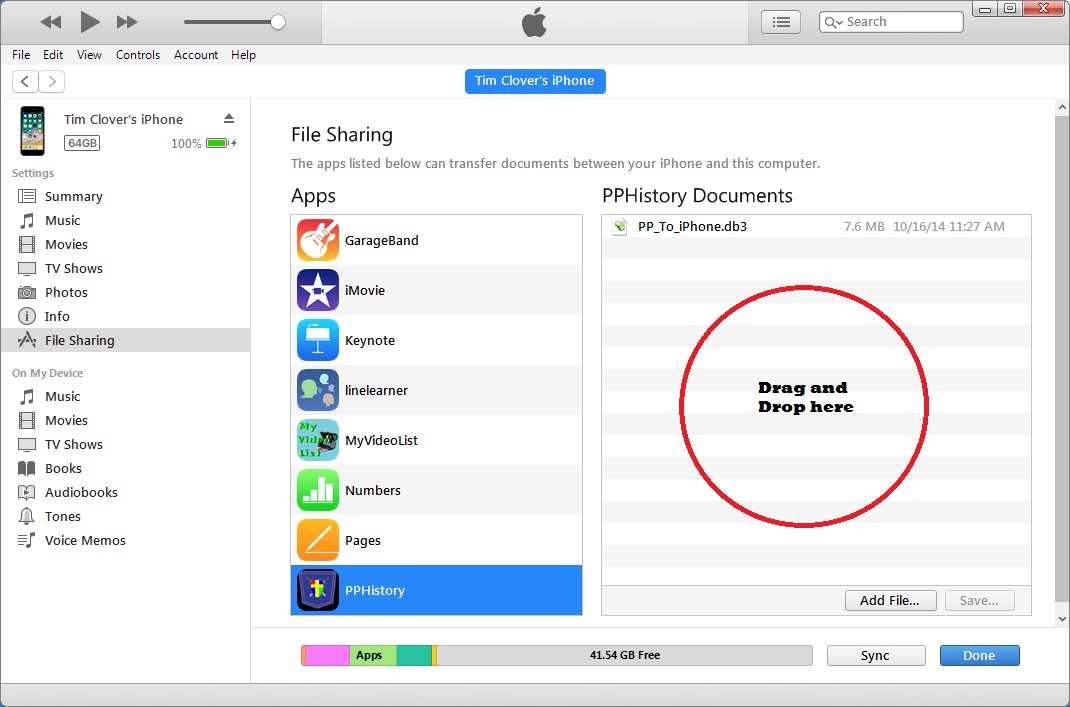
Task: Open the Edit menu
Action: [53, 55]
